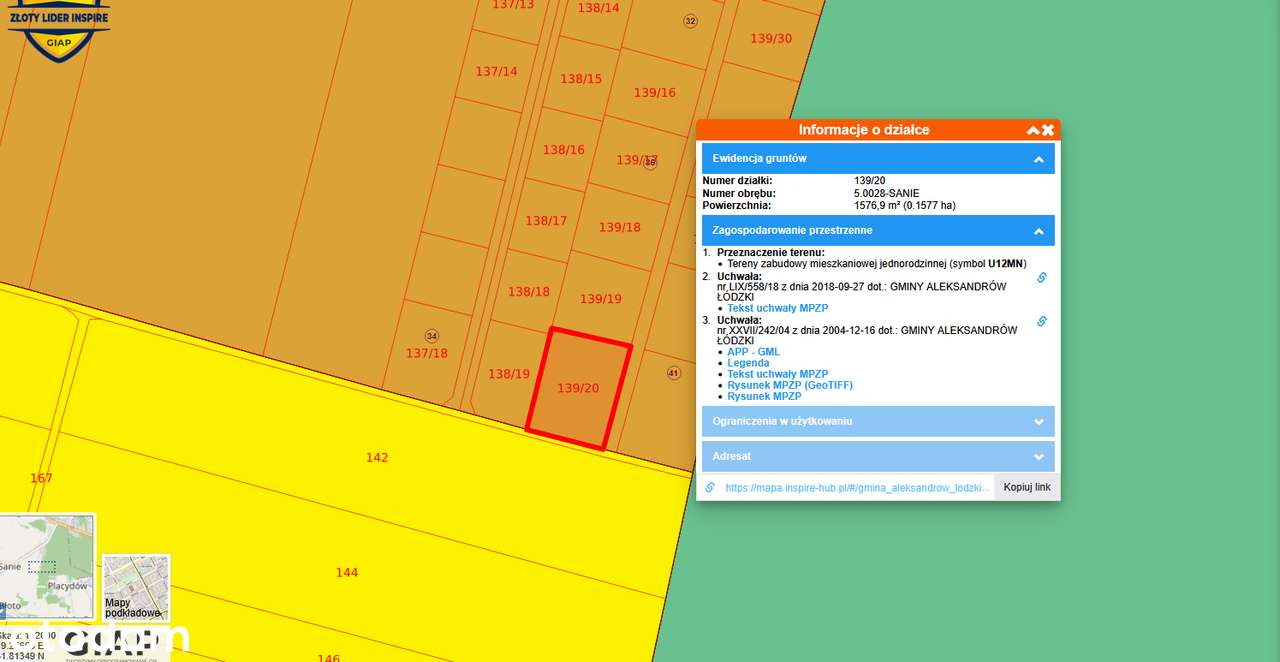Click the circled marker 34 on the map
The height and width of the screenshot is (662, 1280).
pyautogui.click(x=432, y=336)
